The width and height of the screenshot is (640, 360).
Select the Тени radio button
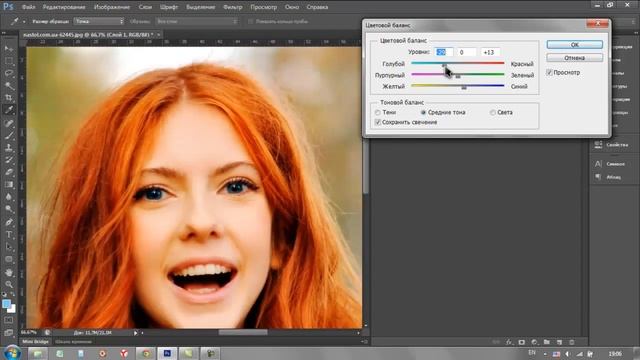coord(378,112)
